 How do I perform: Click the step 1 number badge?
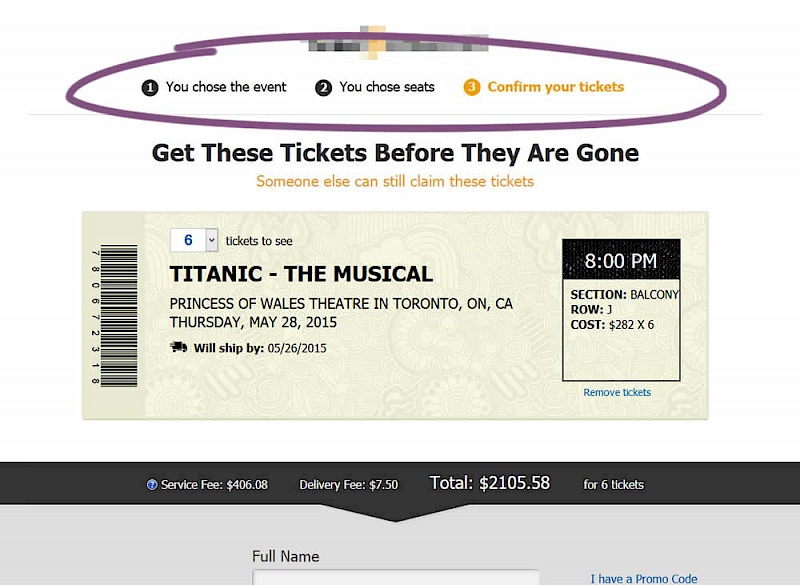coord(150,88)
